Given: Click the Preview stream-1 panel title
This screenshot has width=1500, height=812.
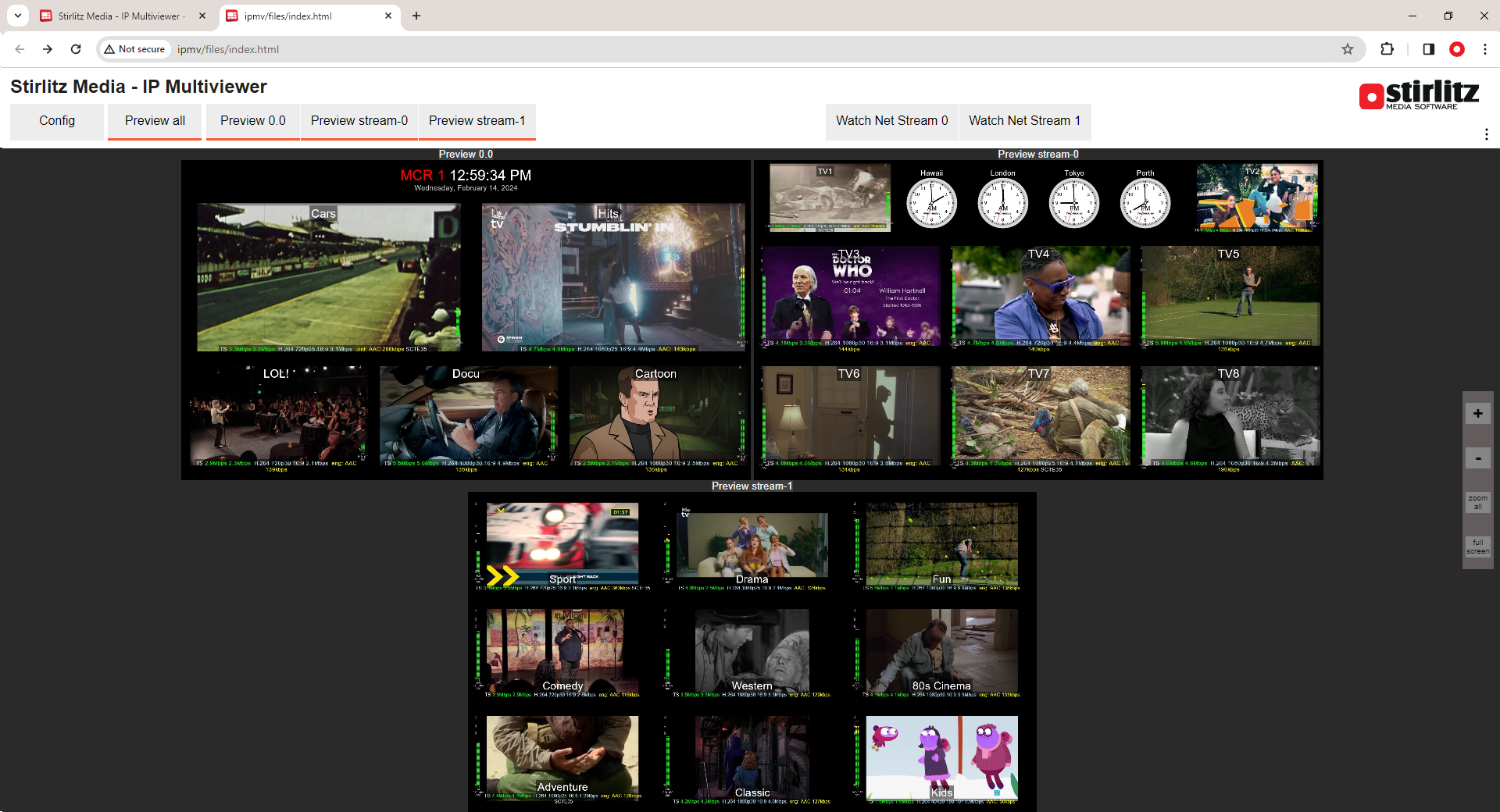Looking at the screenshot, I should point(752,486).
